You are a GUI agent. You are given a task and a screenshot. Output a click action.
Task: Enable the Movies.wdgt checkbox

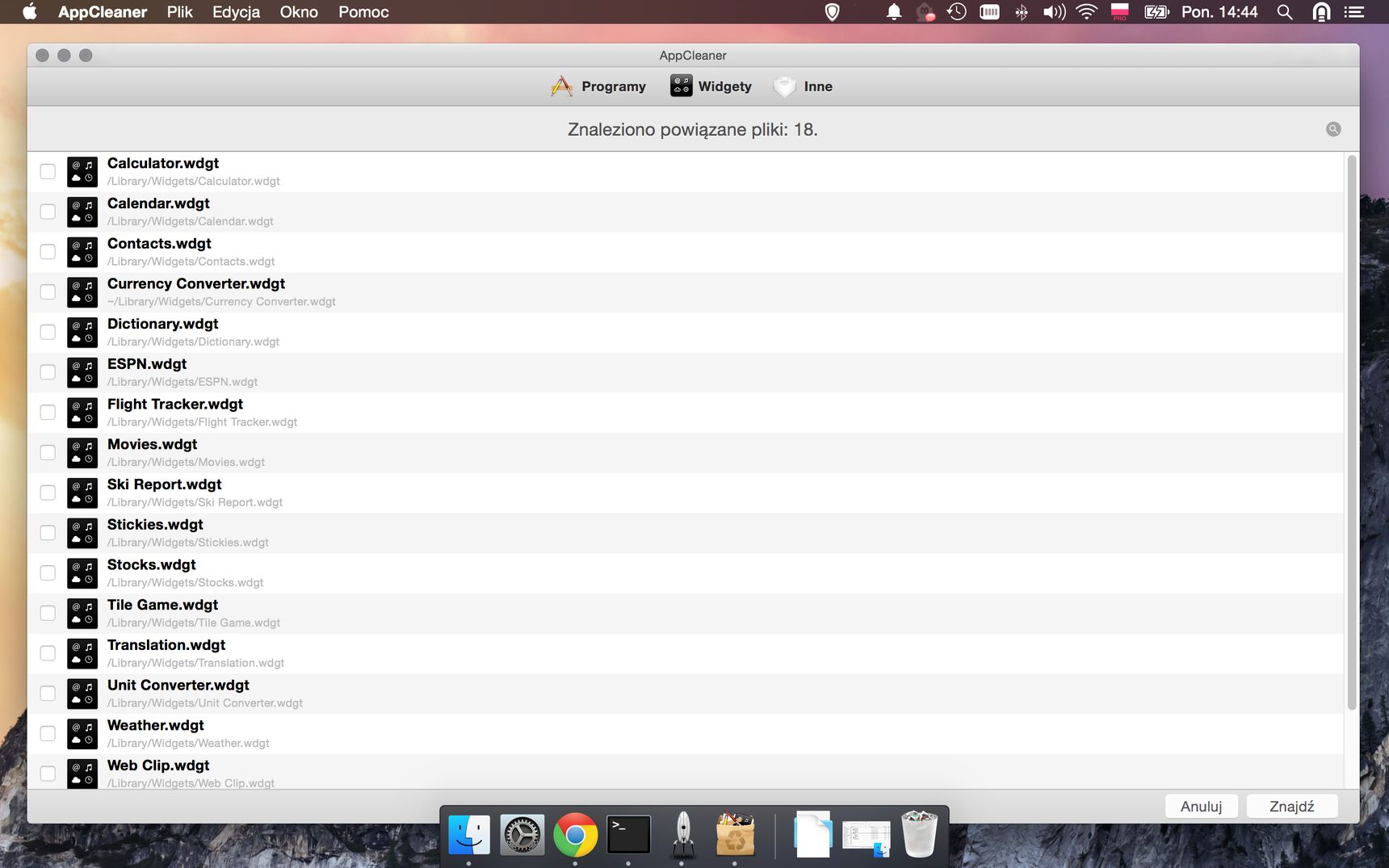pyautogui.click(x=48, y=452)
